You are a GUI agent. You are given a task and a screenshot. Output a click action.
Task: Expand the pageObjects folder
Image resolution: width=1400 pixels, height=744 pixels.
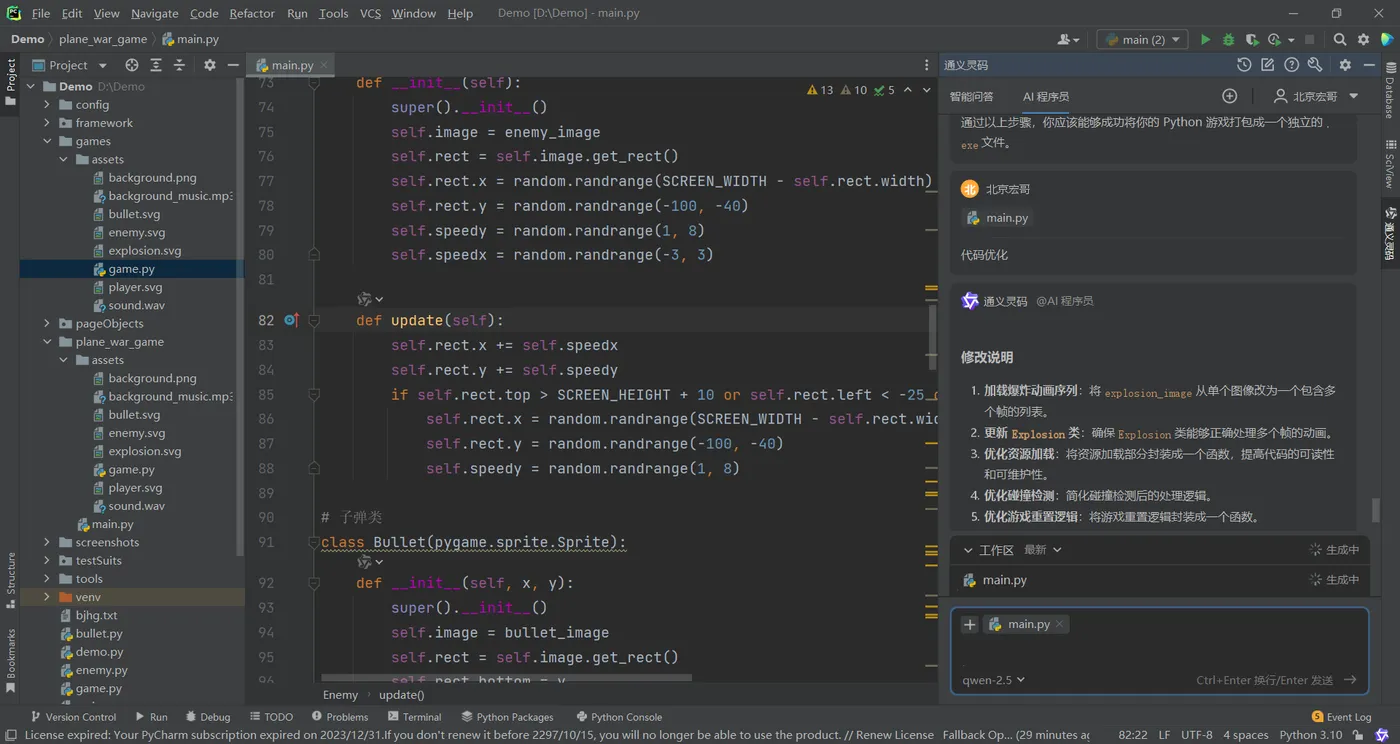tap(47, 324)
